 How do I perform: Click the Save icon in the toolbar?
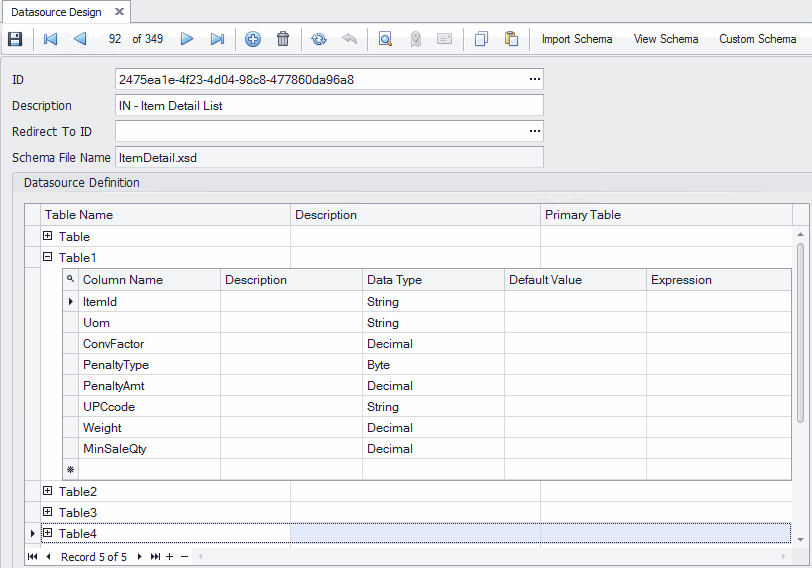[x=15, y=39]
